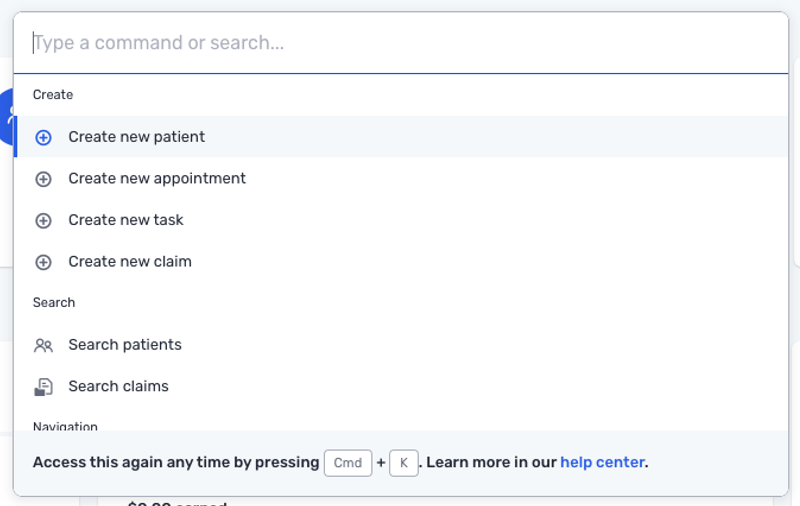Image resolution: width=800 pixels, height=506 pixels.
Task: Click the K key badge in the footer
Action: (x=404, y=463)
